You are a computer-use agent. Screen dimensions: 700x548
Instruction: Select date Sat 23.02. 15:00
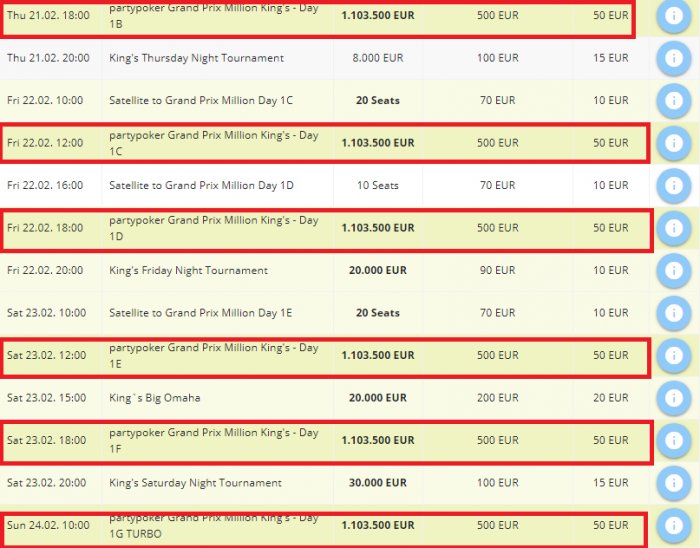point(46,398)
